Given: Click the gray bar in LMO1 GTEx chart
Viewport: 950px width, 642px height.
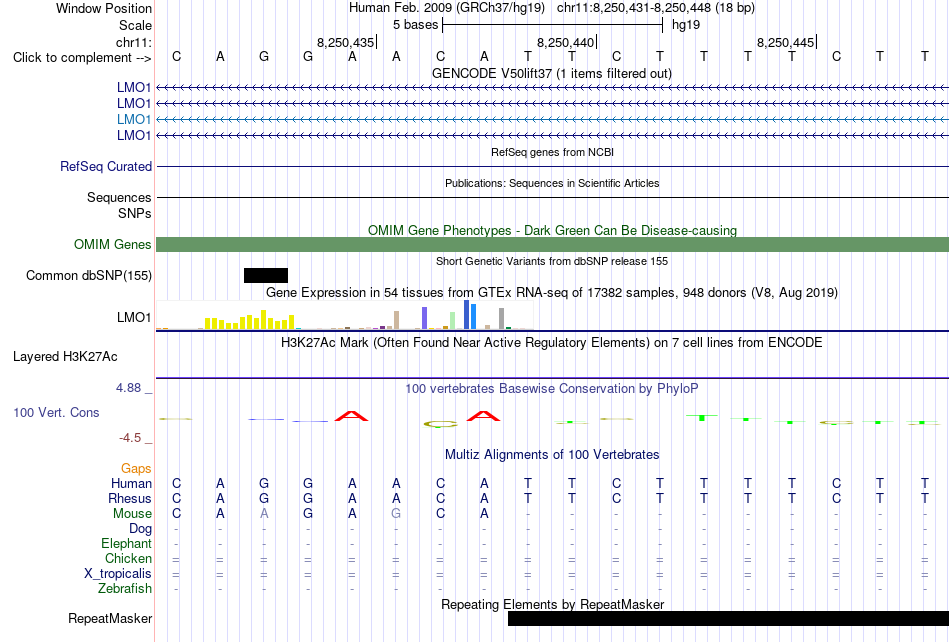Looking at the screenshot, I should click(x=501, y=319).
